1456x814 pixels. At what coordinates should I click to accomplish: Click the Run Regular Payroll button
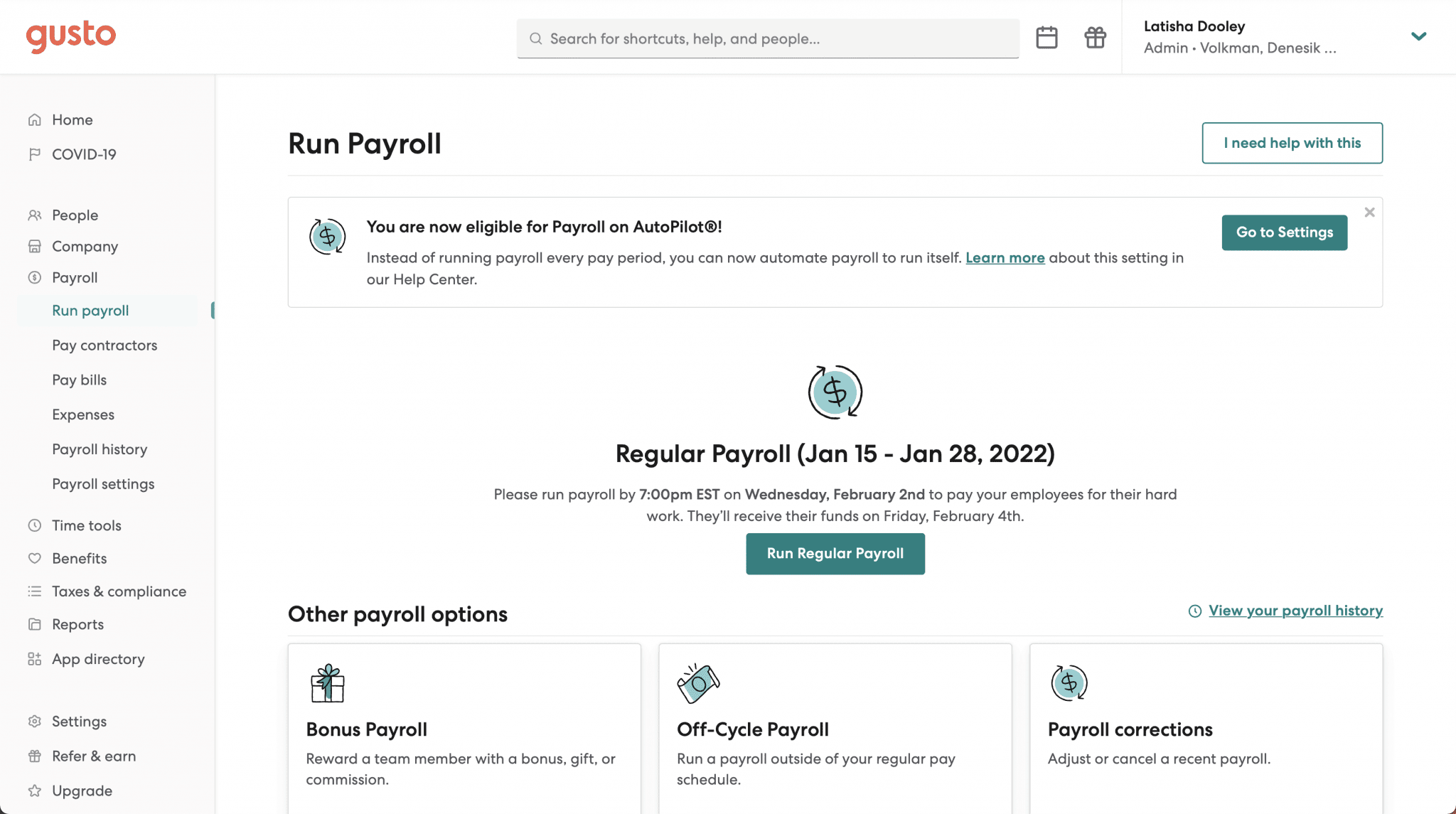click(835, 553)
